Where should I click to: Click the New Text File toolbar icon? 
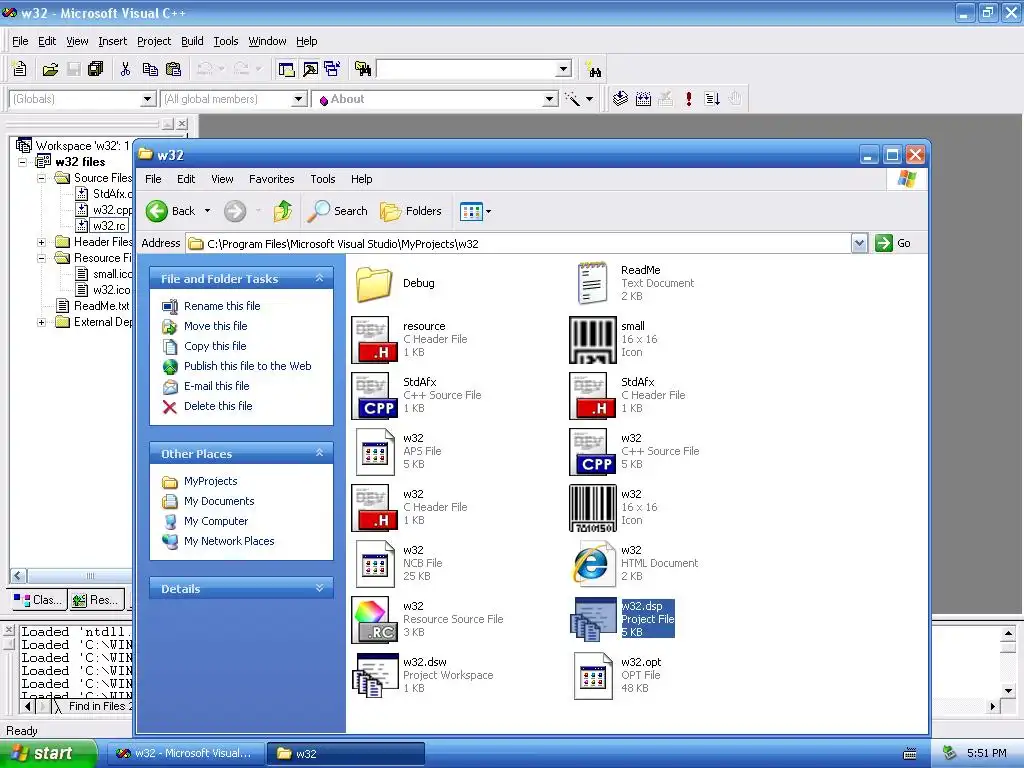pyautogui.click(x=20, y=69)
